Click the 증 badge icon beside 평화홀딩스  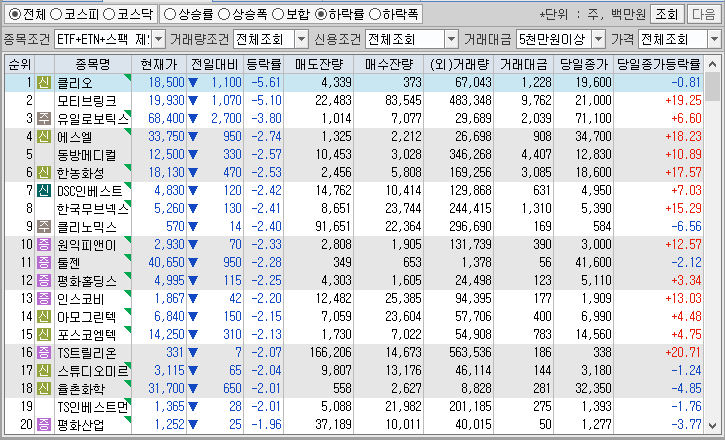44,281
